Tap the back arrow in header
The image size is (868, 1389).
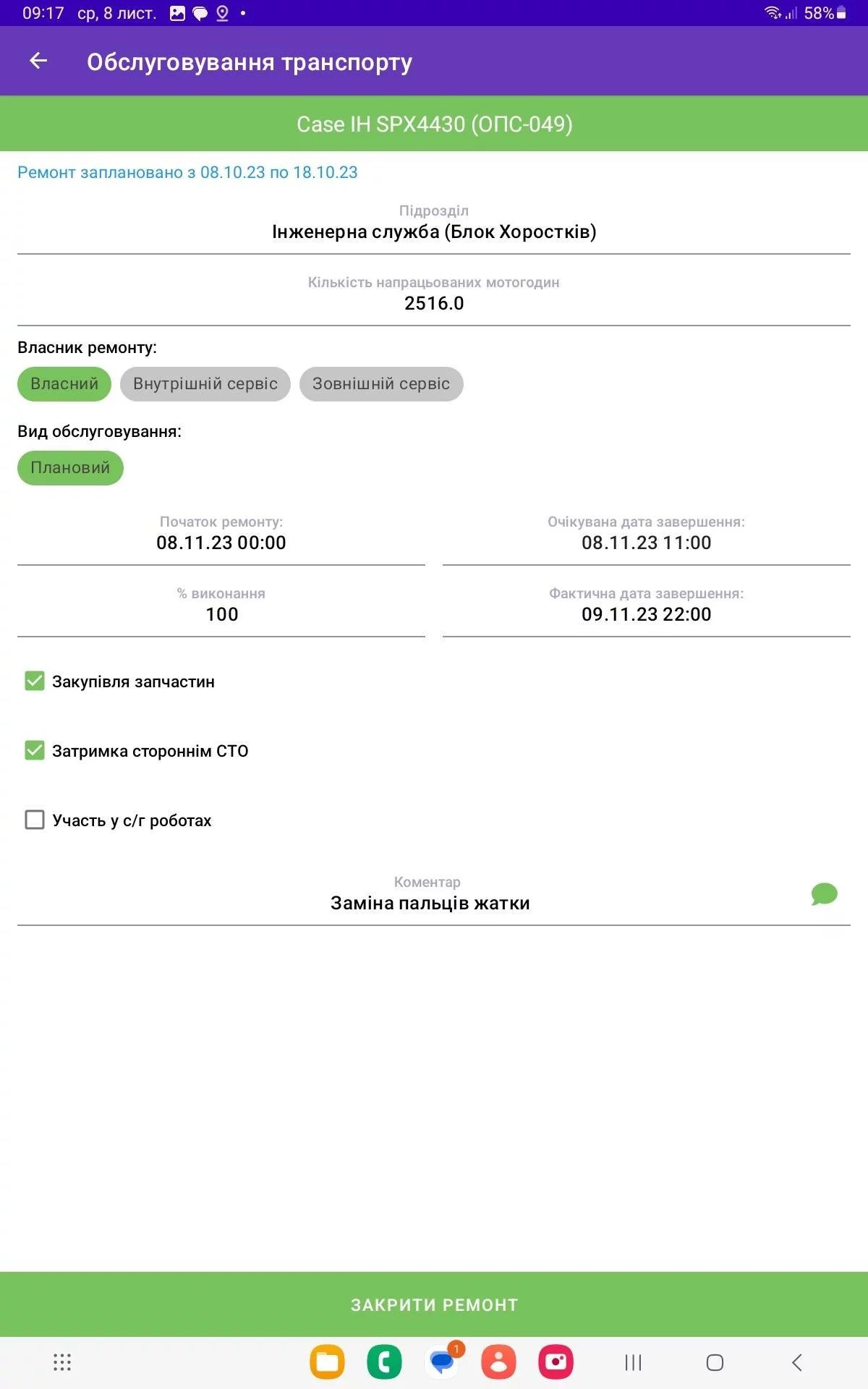click(38, 61)
